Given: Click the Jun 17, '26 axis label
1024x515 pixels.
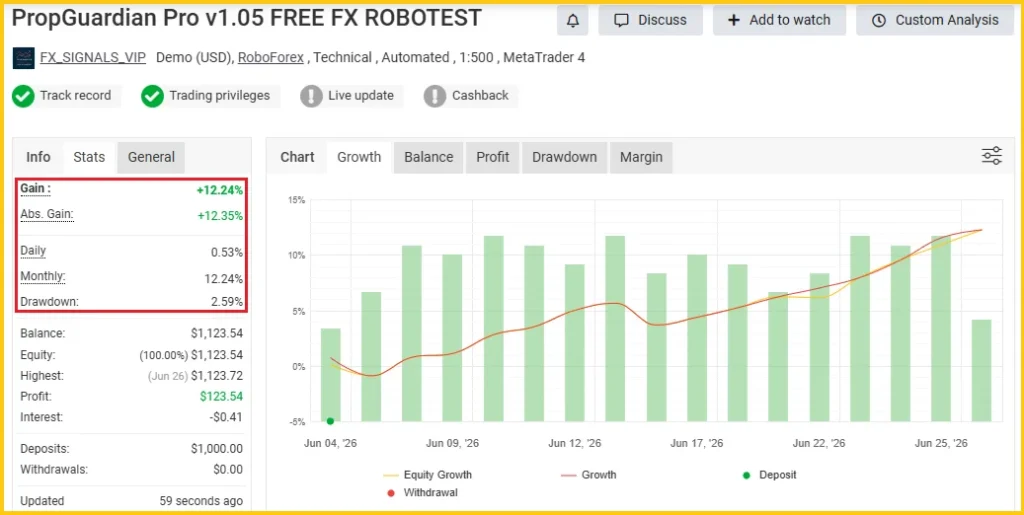Looking at the screenshot, I should (x=697, y=443).
